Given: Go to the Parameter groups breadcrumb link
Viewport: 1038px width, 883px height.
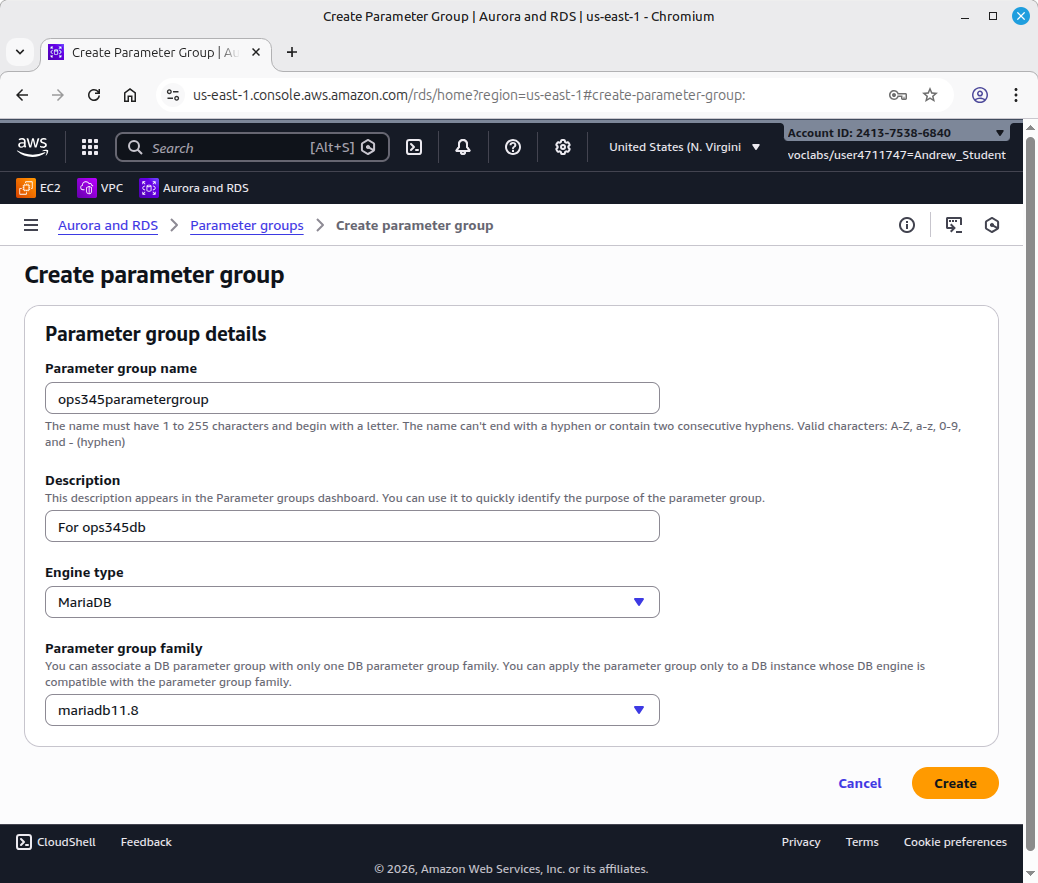Looking at the screenshot, I should pyautogui.click(x=247, y=225).
